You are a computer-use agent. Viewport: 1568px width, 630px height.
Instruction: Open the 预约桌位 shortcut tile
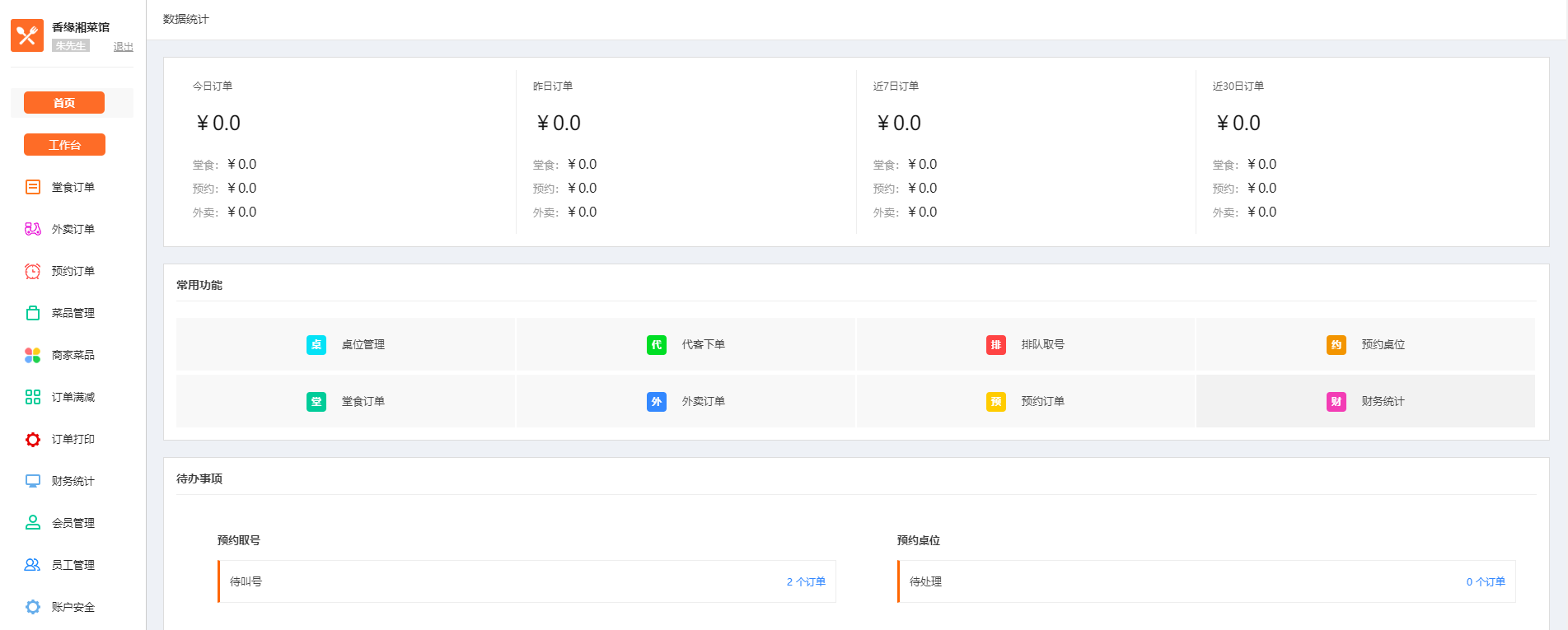1365,344
